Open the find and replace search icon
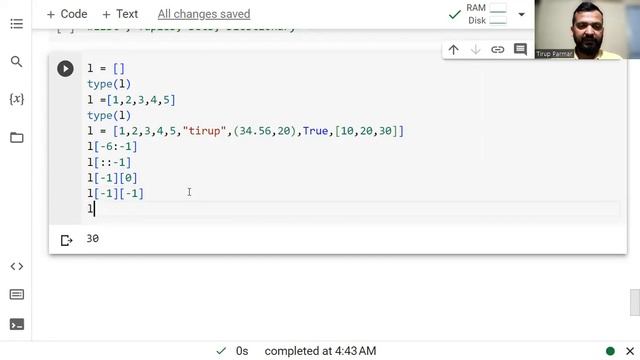Screen dimensions: 640x360 coord(16,62)
